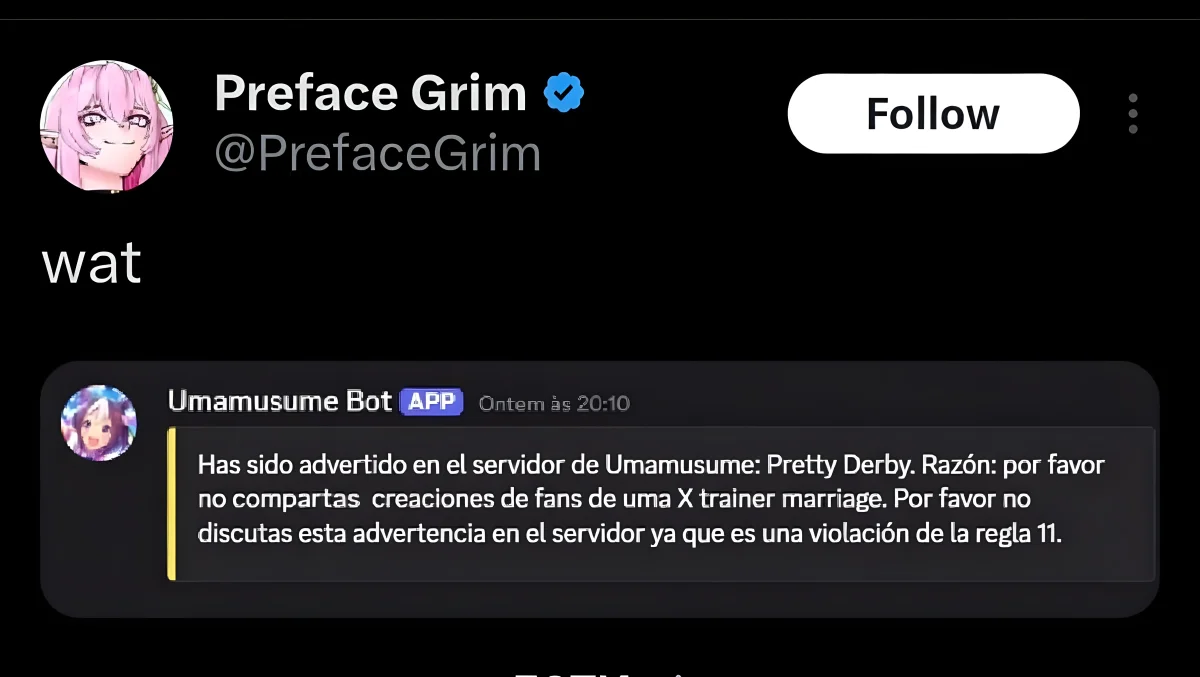Click the word "Razón:" in the warning
Image resolution: width=1200 pixels, height=677 pixels.
click(x=960, y=465)
